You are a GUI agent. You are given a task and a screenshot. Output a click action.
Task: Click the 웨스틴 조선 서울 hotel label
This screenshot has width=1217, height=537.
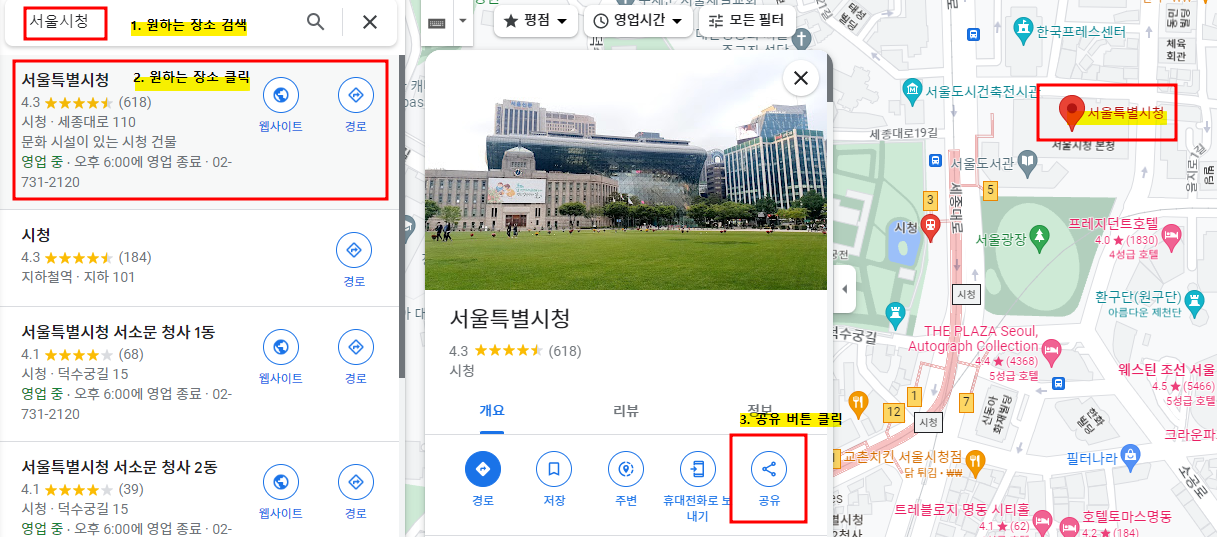pos(1166,370)
